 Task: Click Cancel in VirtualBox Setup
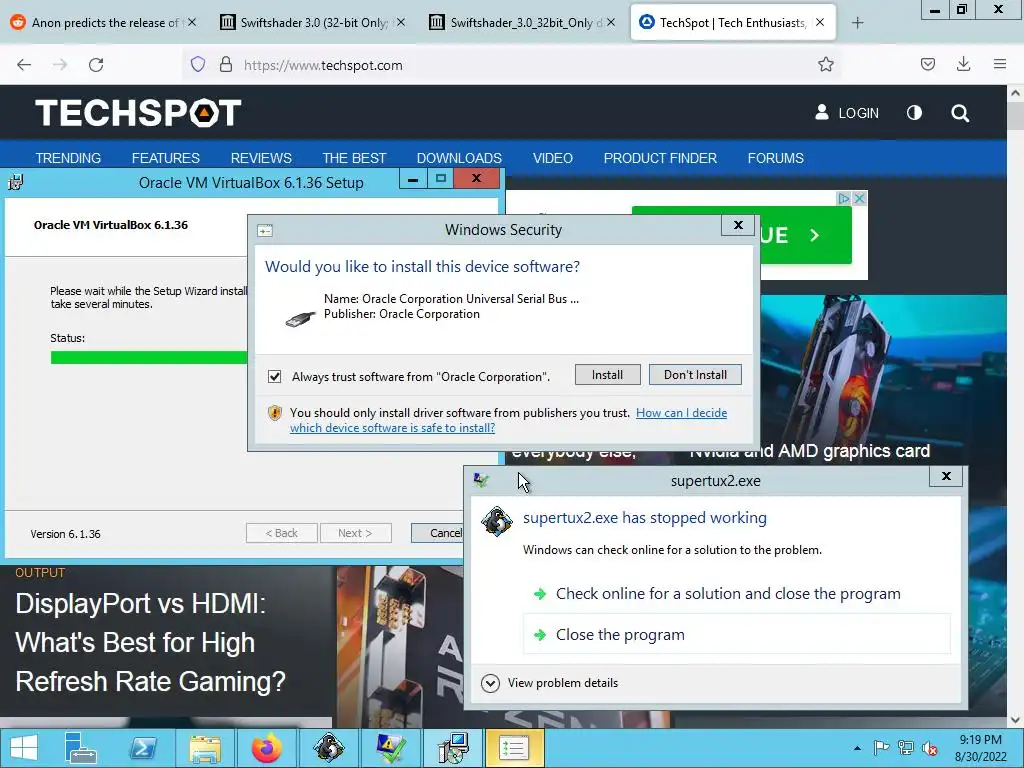point(438,533)
